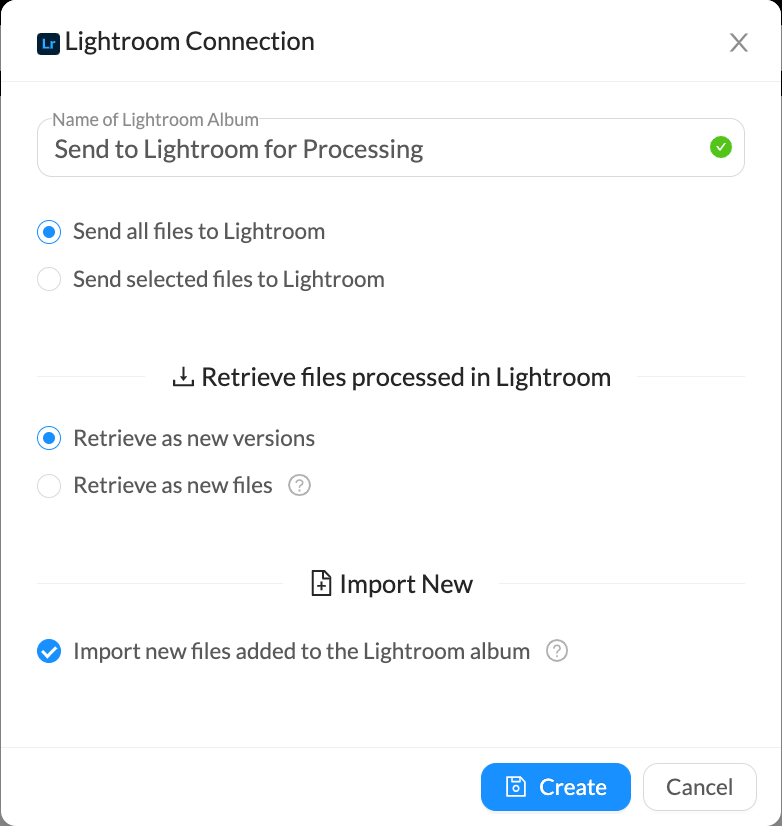Choose Retrieve as new files option
782x826 pixels.
tap(49, 486)
